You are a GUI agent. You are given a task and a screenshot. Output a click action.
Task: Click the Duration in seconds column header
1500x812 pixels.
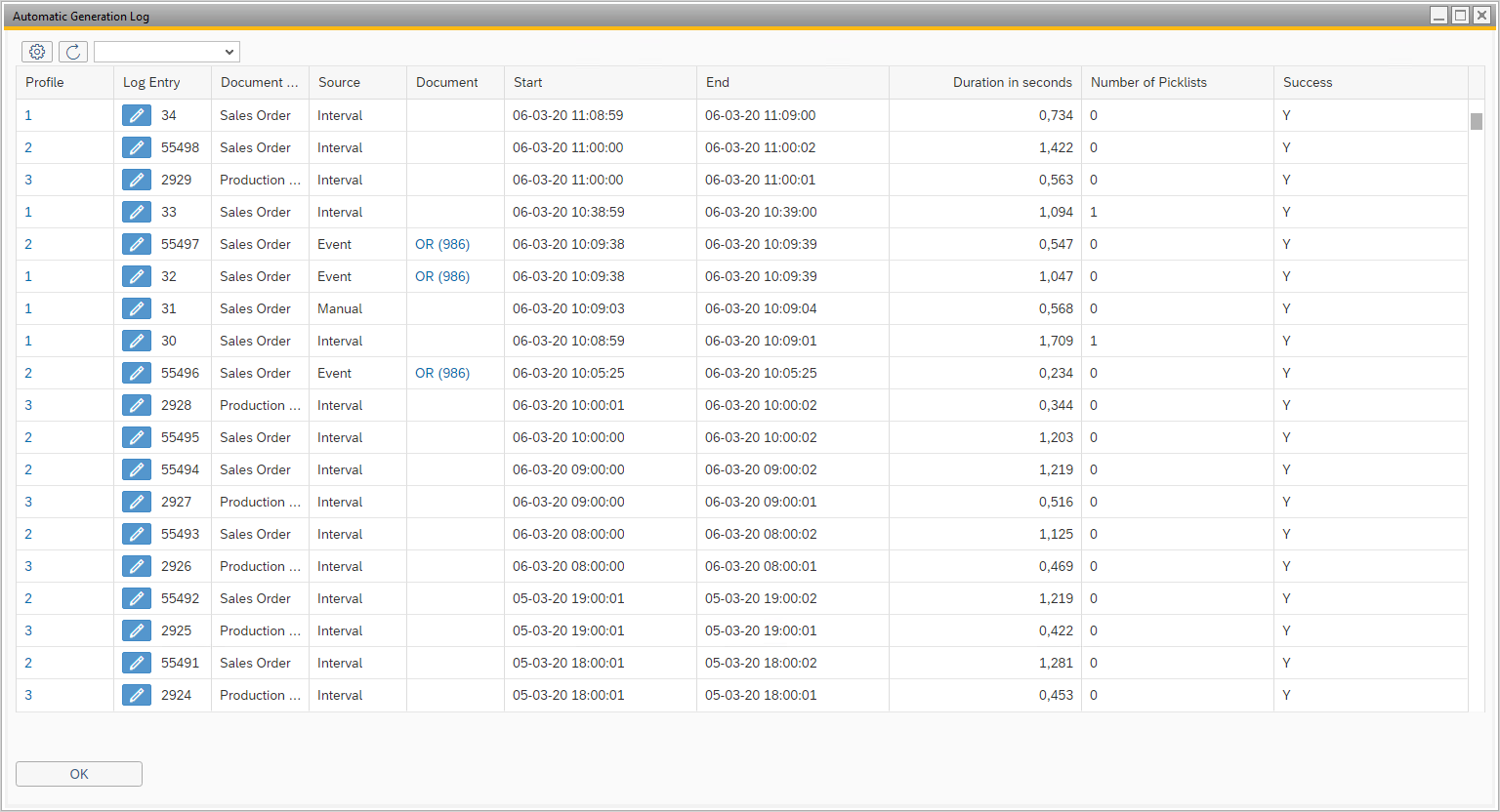[1012, 83]
